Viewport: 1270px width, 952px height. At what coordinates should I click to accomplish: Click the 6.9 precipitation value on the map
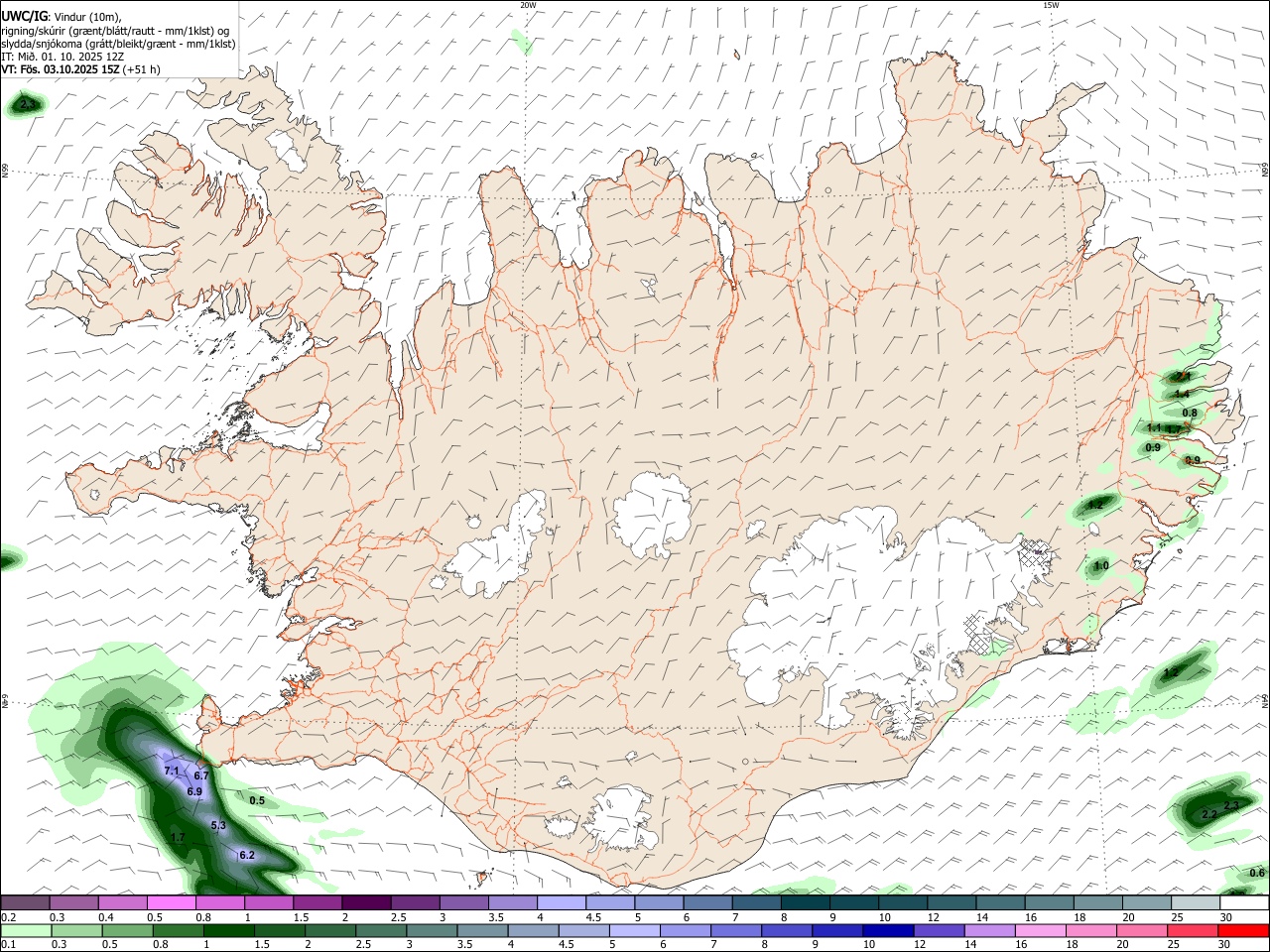coord(194,791)
